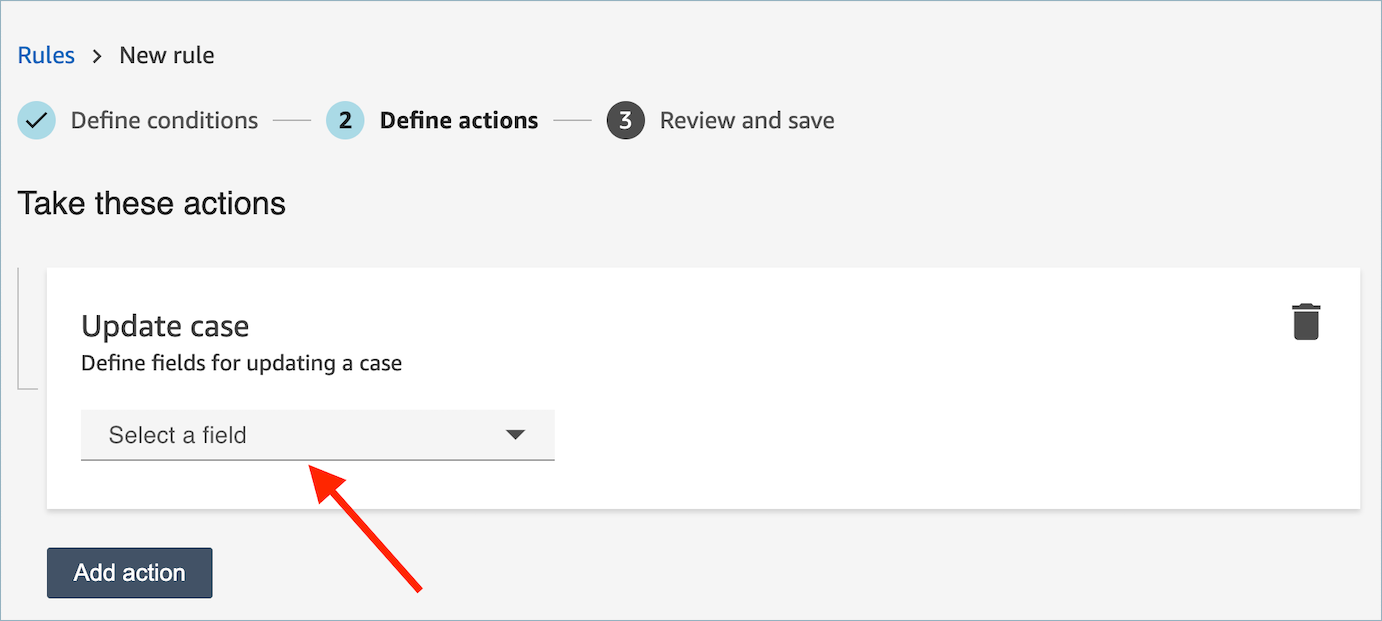Click the step 3 numbered circle badge
Viewport: 1382px width, 621px height.
(625, 120)
